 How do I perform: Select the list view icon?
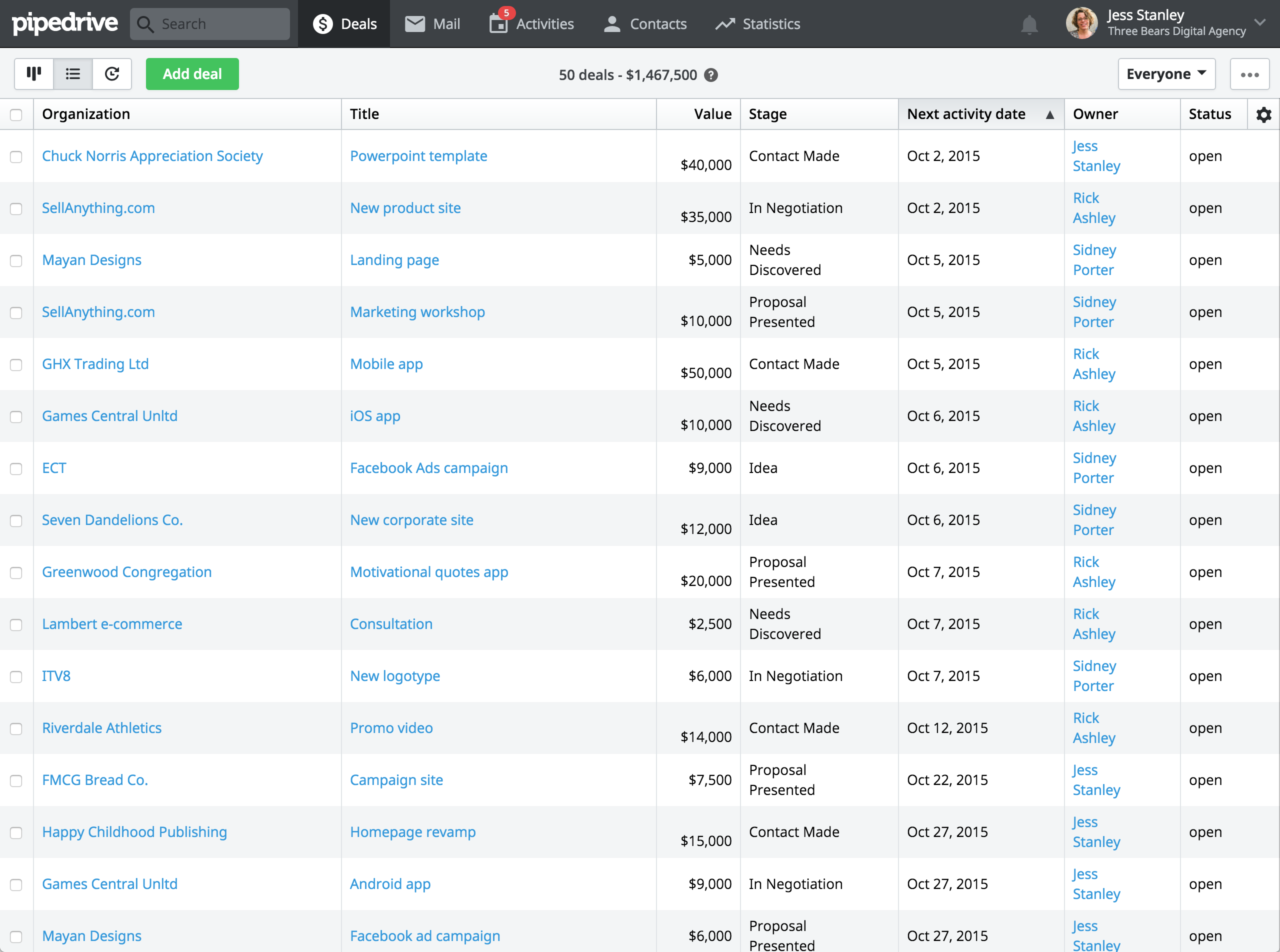pyautogui.click(x=73, y=74)
